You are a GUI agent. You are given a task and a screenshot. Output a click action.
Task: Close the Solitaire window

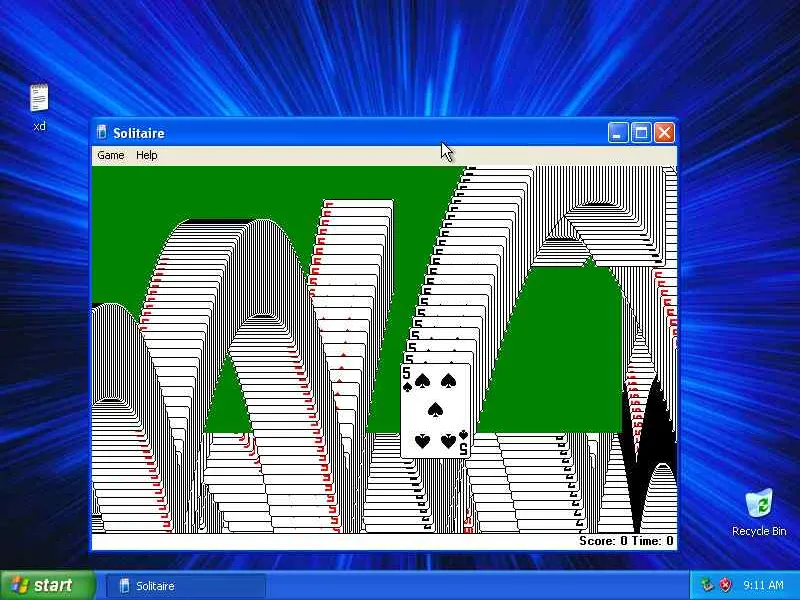click(x=664, y=133)
